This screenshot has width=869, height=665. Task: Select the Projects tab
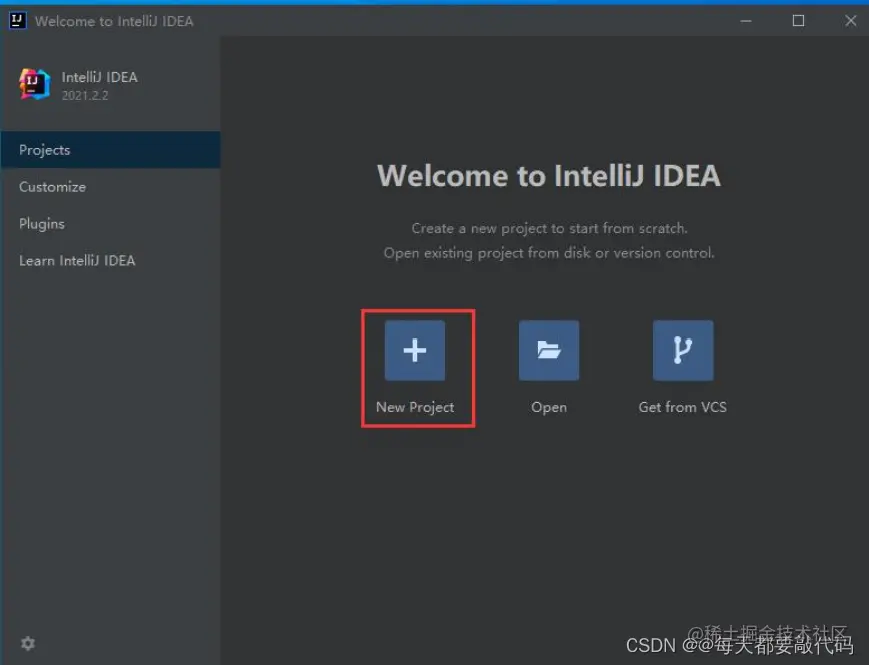[110, 150]
